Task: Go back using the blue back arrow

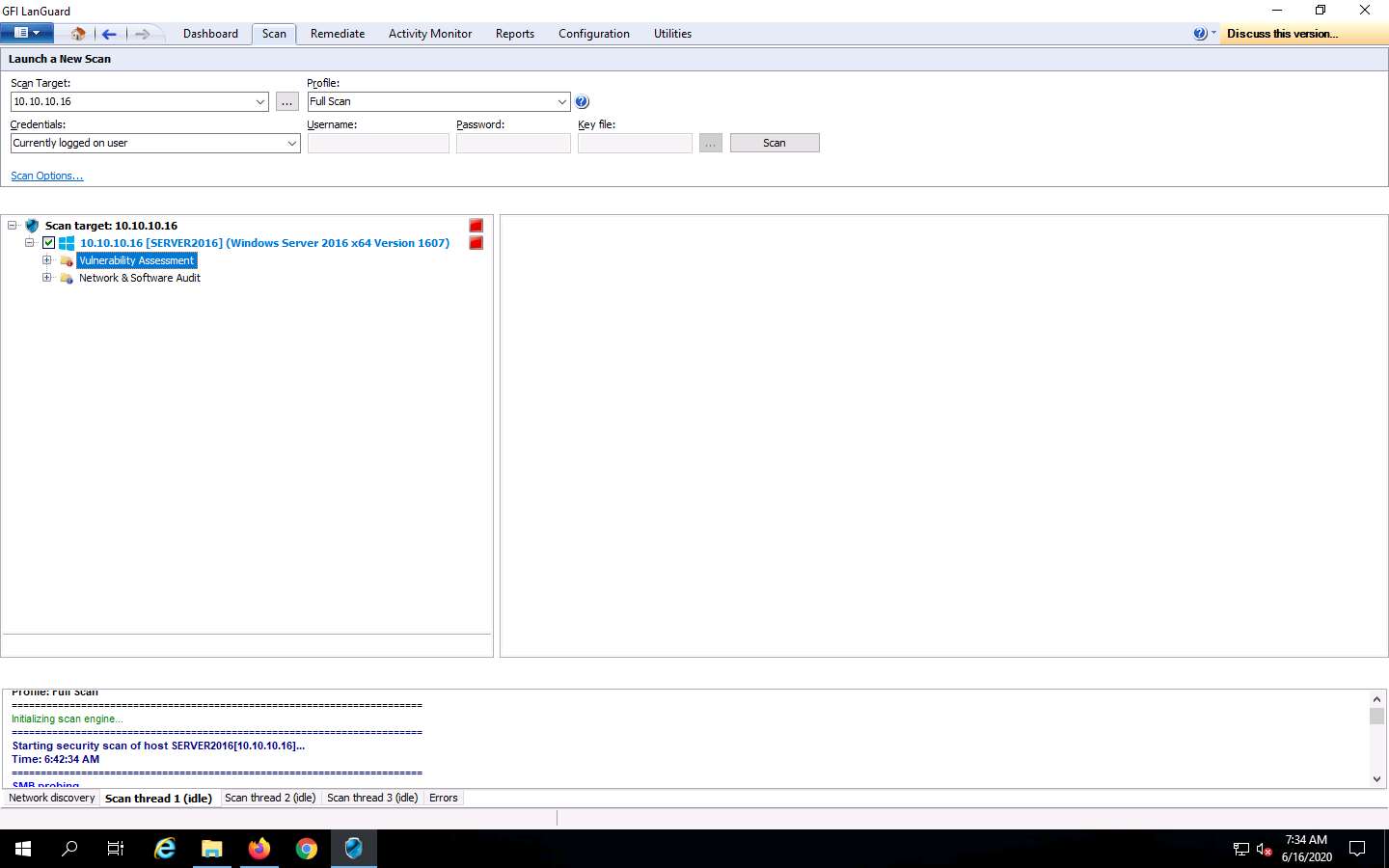Action: [109, 34]
